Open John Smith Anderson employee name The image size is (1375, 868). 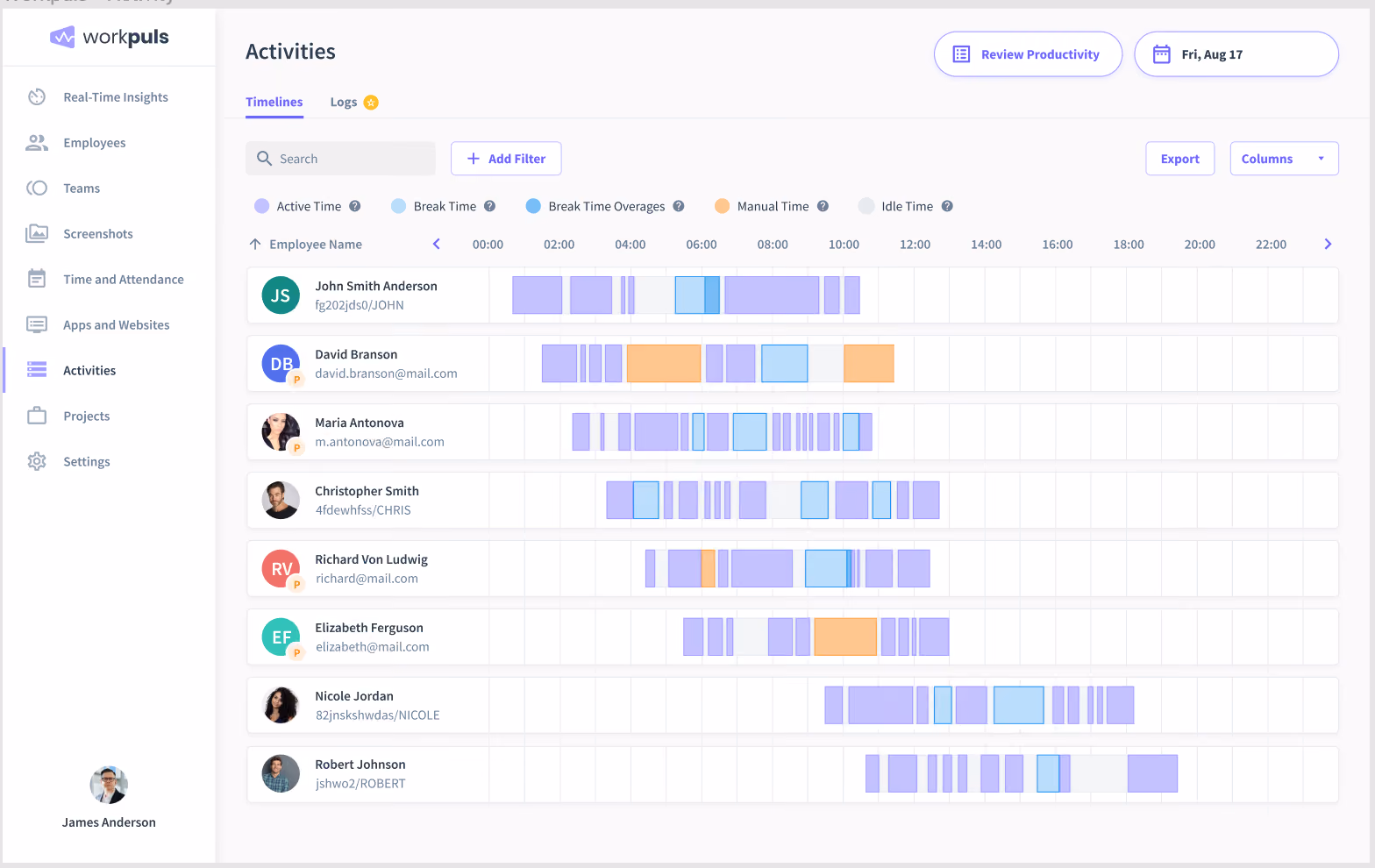[x=376, y=287]
